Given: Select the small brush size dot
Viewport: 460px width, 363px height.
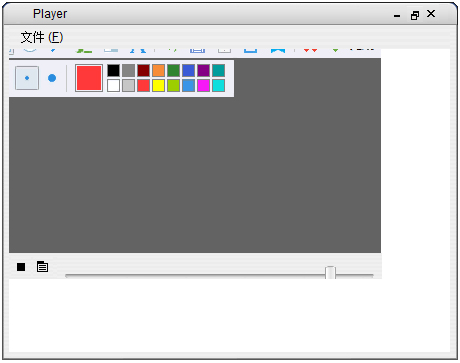Looking at the screenshot, I should (27, 78).
